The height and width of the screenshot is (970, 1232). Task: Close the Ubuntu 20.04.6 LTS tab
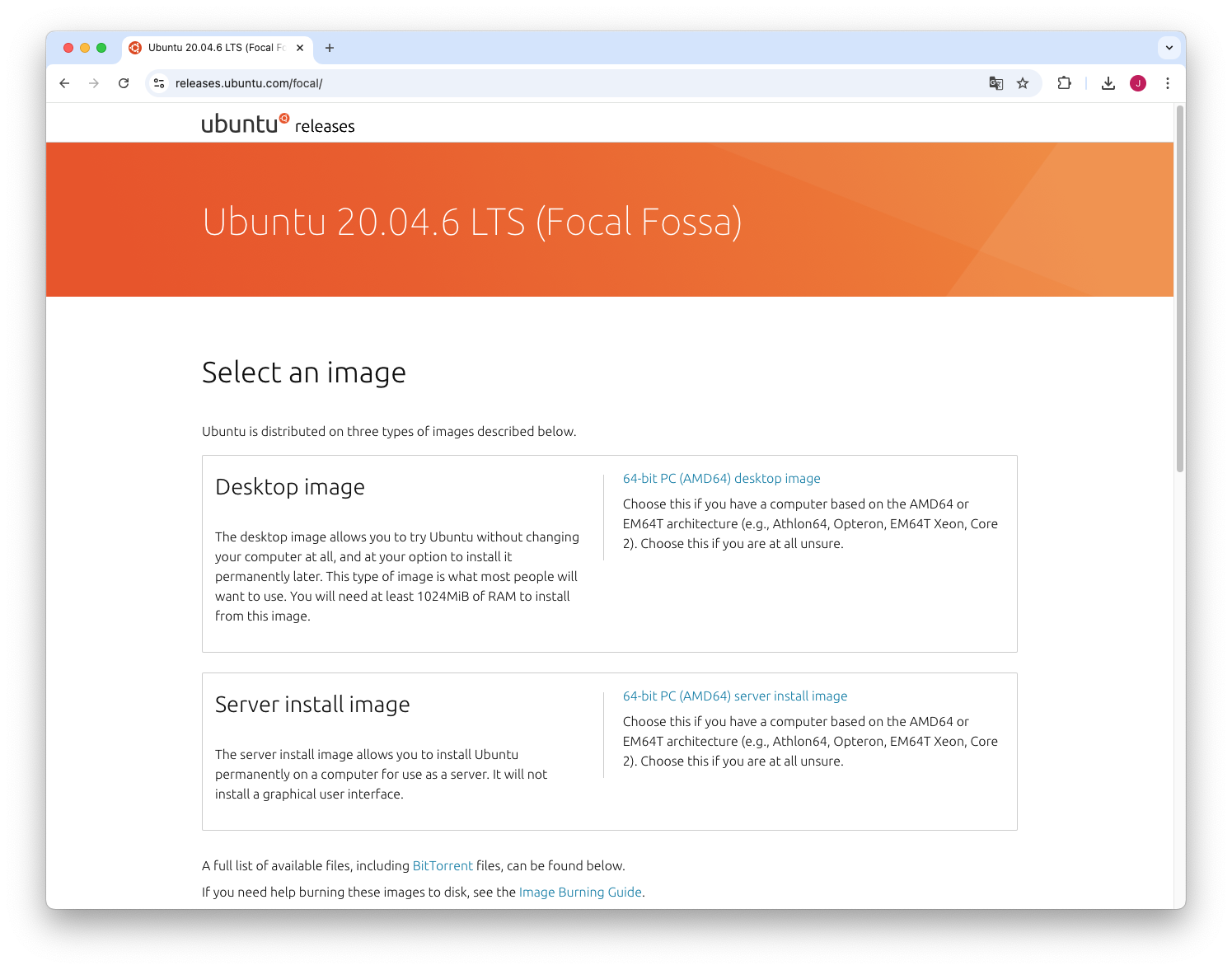(300, 48)
